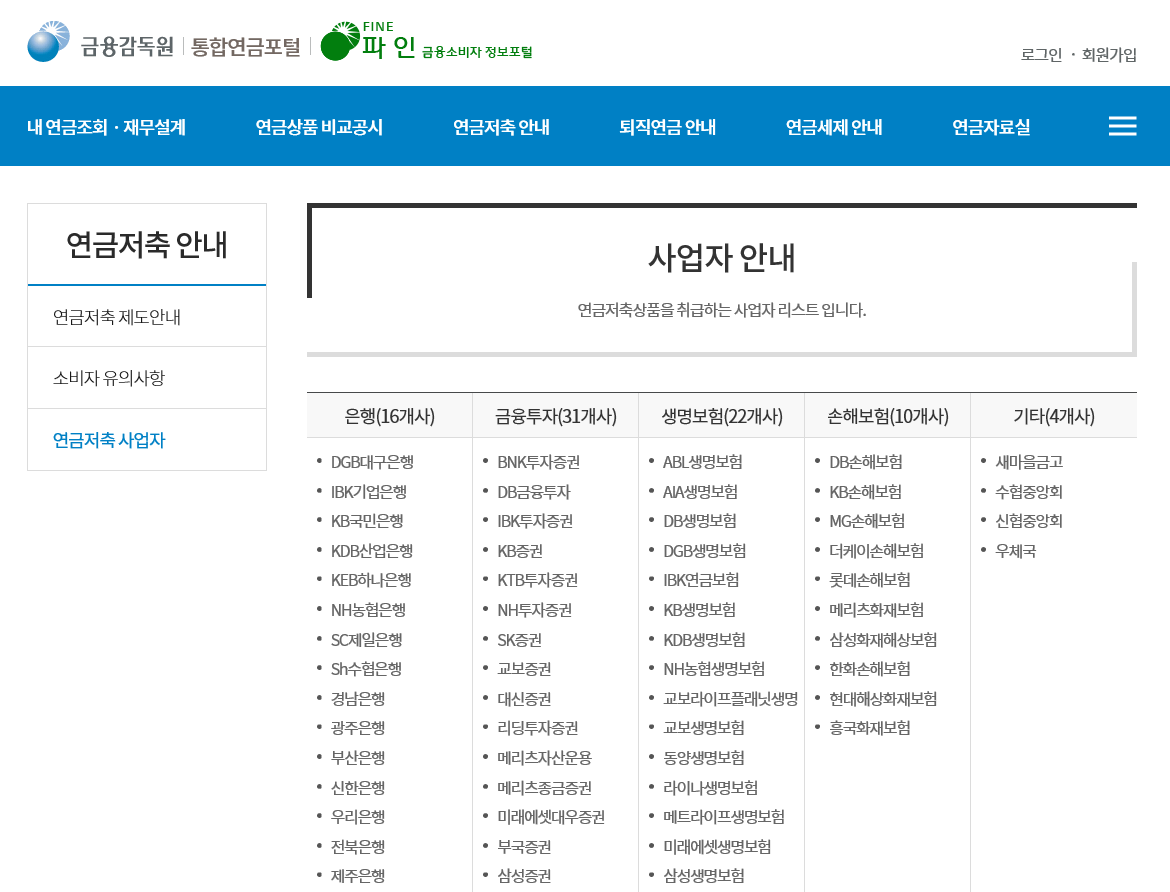
Task: Click IBK투자증권 entry
Action: 535,521
